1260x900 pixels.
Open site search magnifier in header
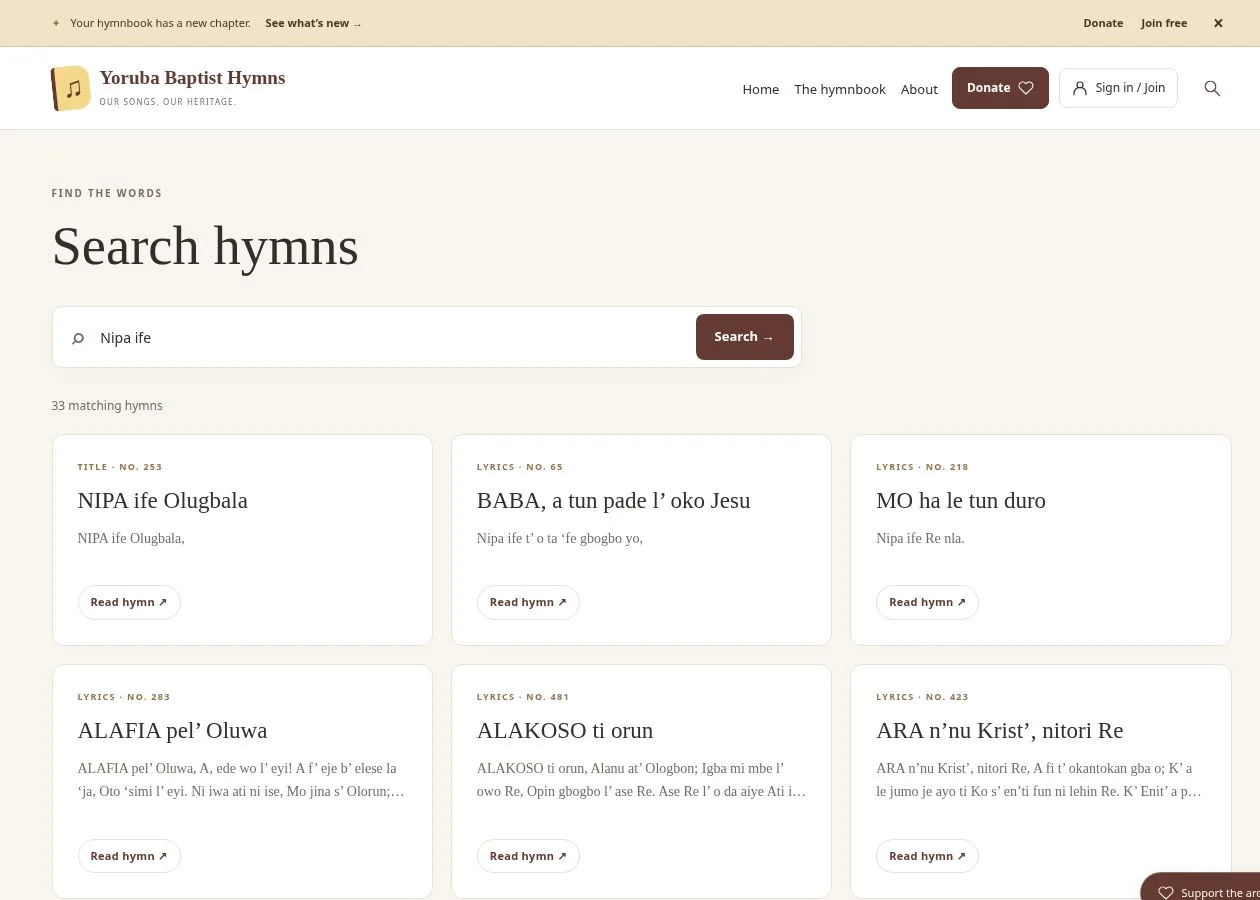click(1212, 88)
